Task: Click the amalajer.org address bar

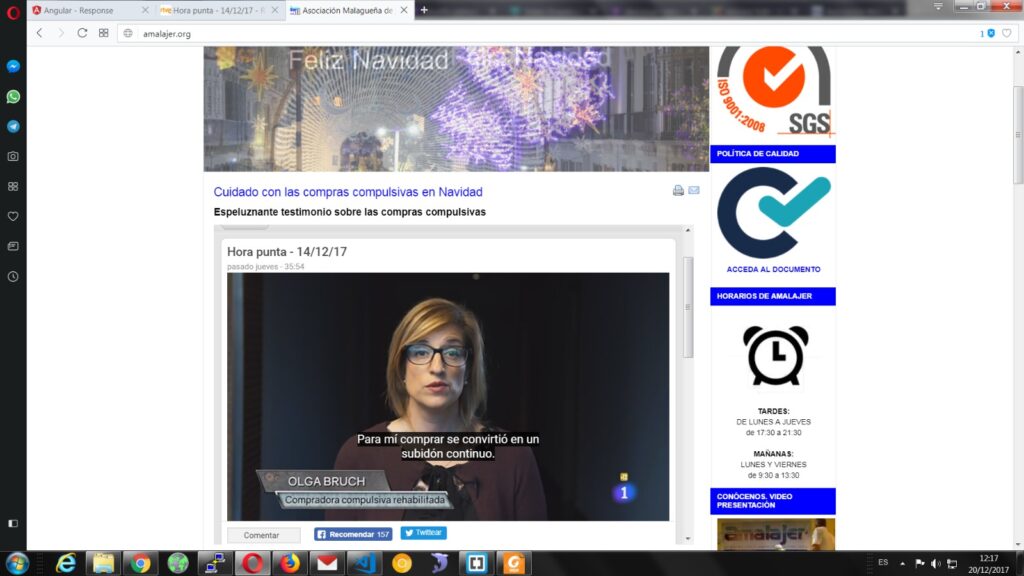Action: point(500,33)
